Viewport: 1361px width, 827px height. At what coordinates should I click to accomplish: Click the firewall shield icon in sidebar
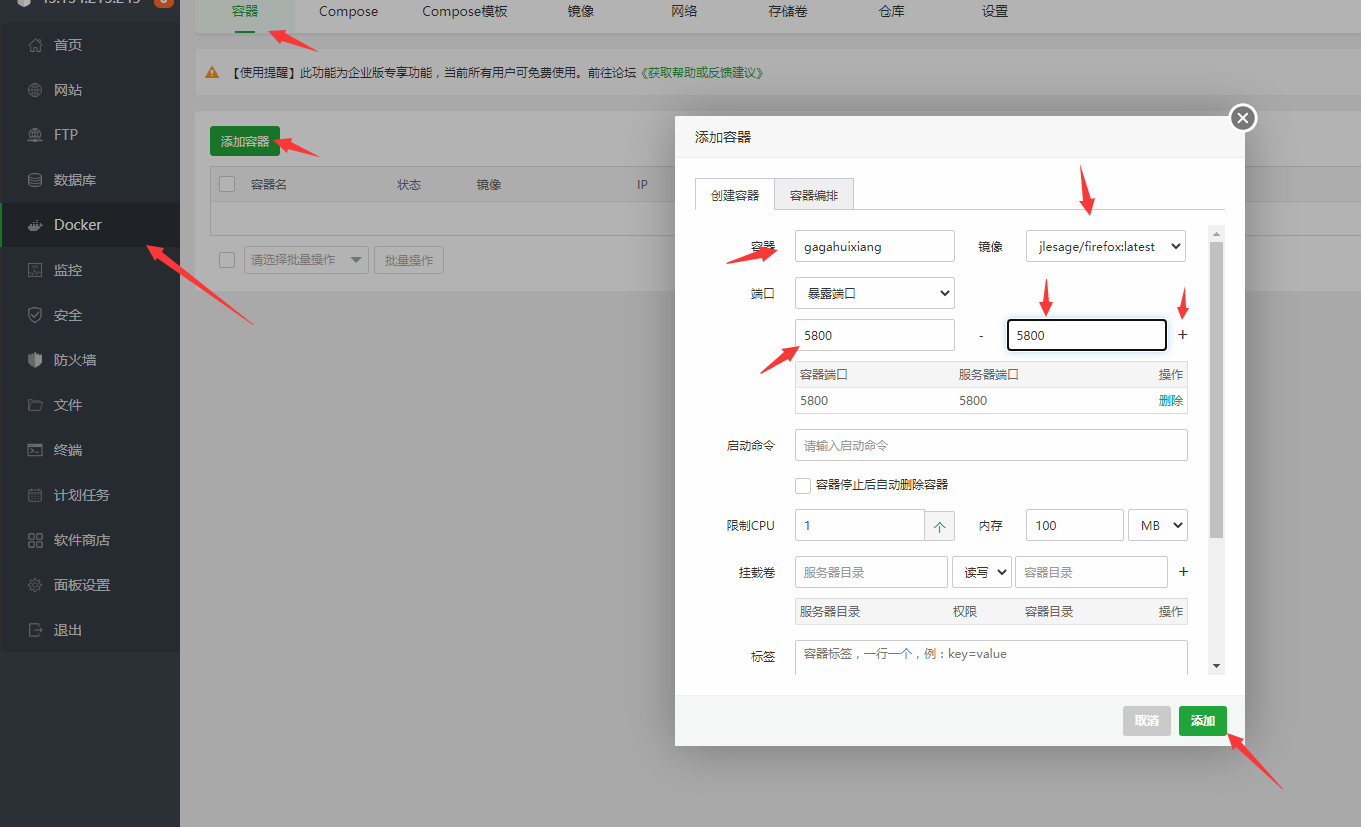[x=35, y=360]
